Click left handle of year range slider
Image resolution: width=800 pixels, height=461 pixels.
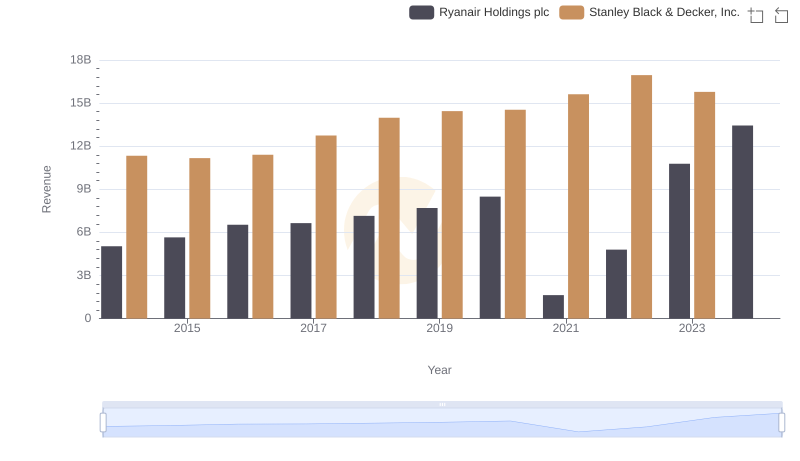[x=103, y=423]
